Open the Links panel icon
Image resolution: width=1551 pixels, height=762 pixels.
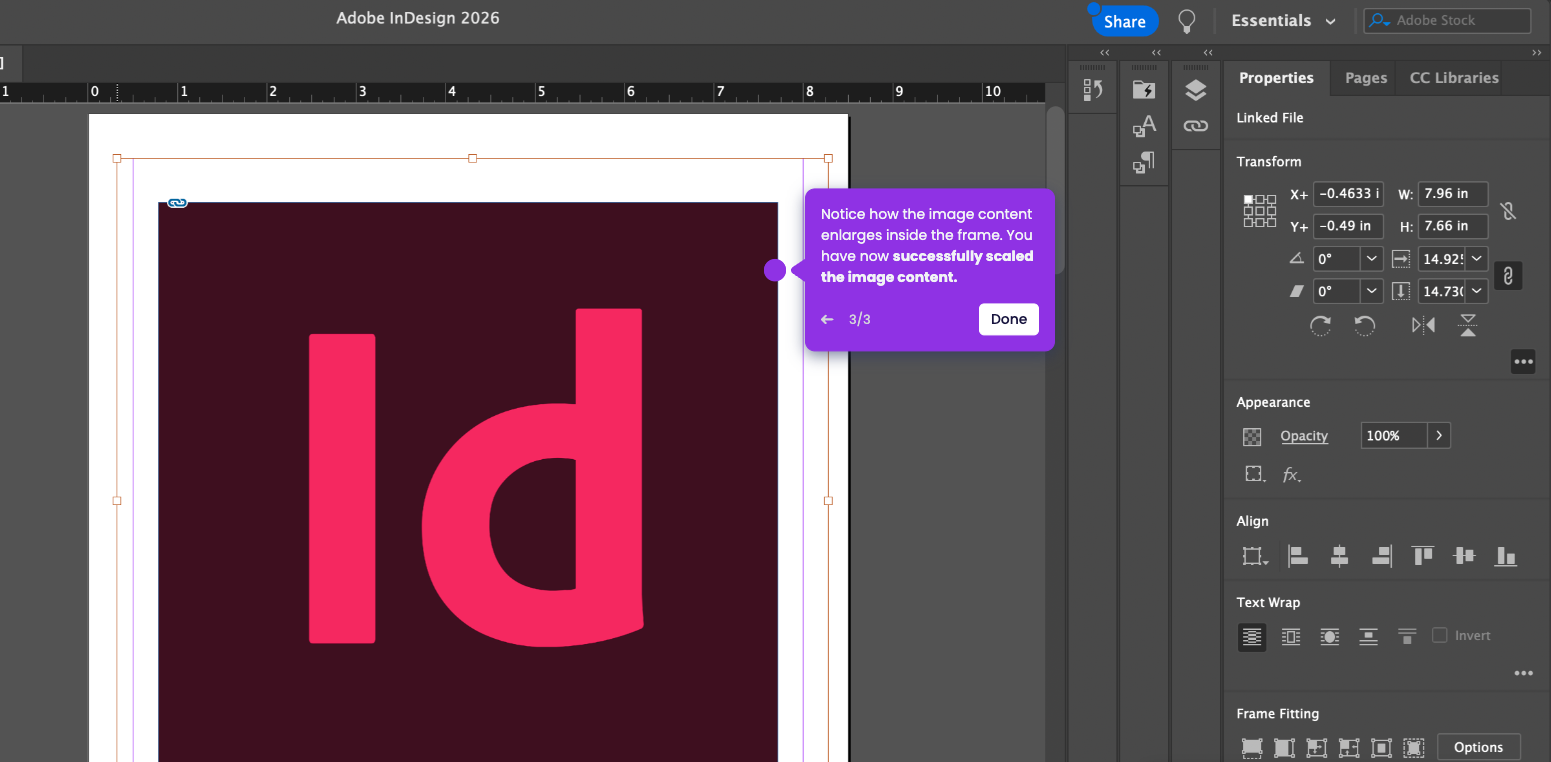[x=1195, y=126]
